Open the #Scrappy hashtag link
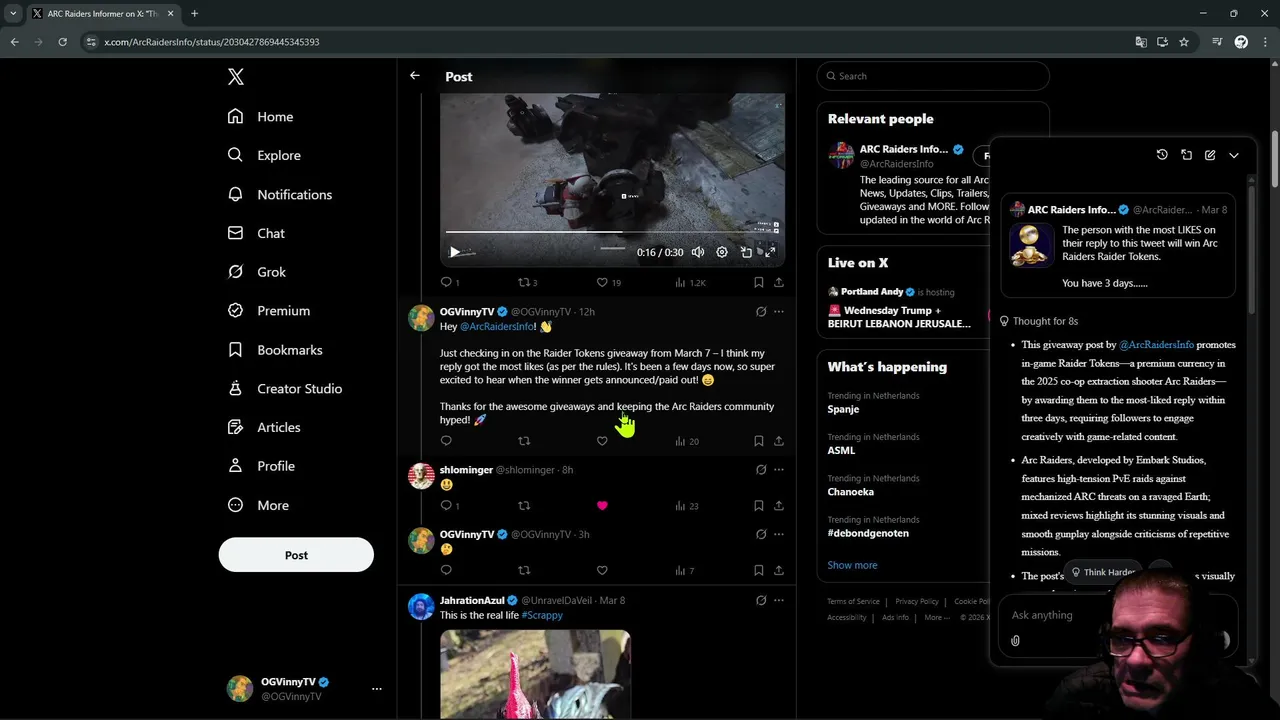Screen dimensions: 1280x720 (542, 615)
